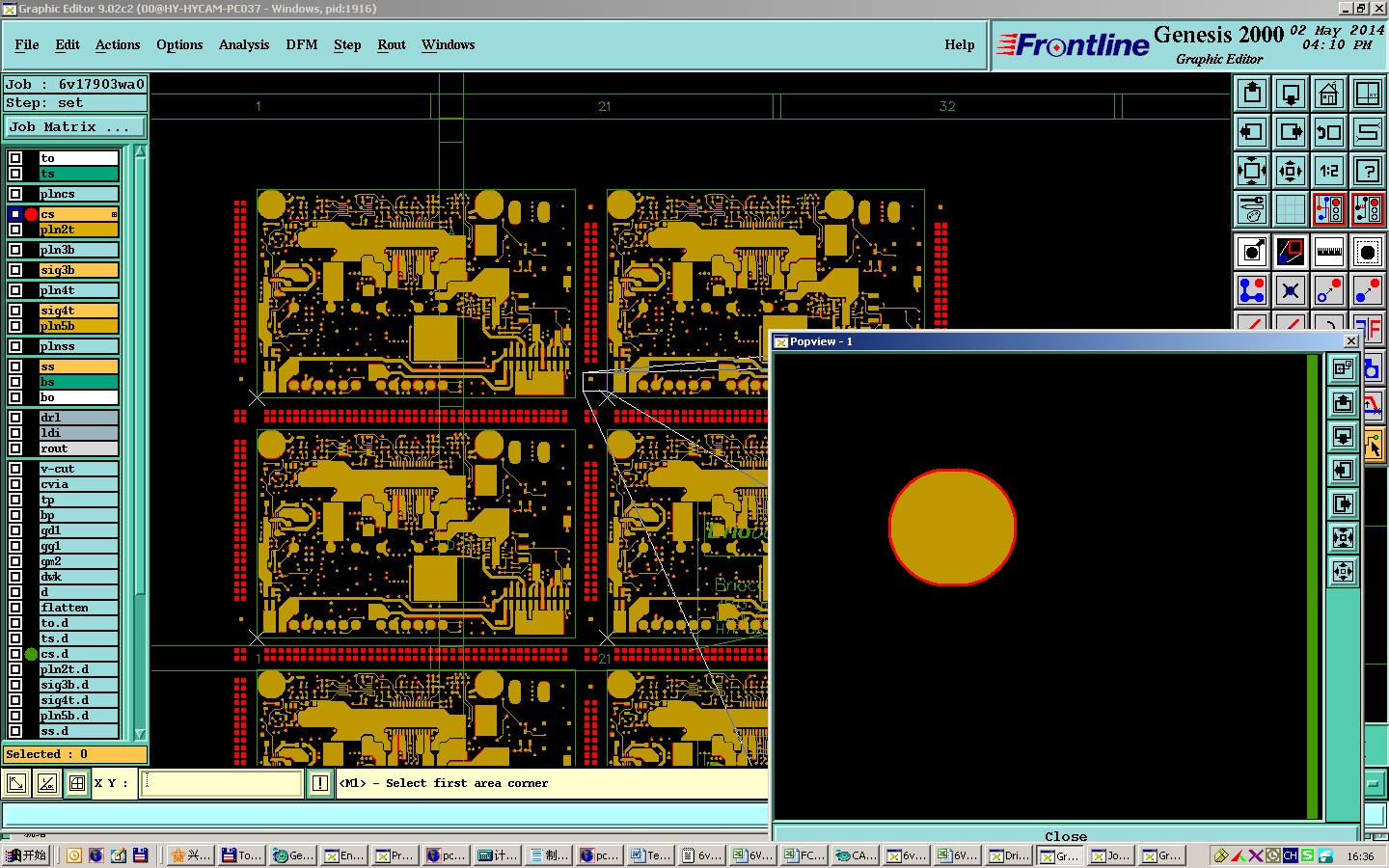Click the diagonal arrow icon left of X Y field
Screen dimensions: 1389x868
point(16,784)
